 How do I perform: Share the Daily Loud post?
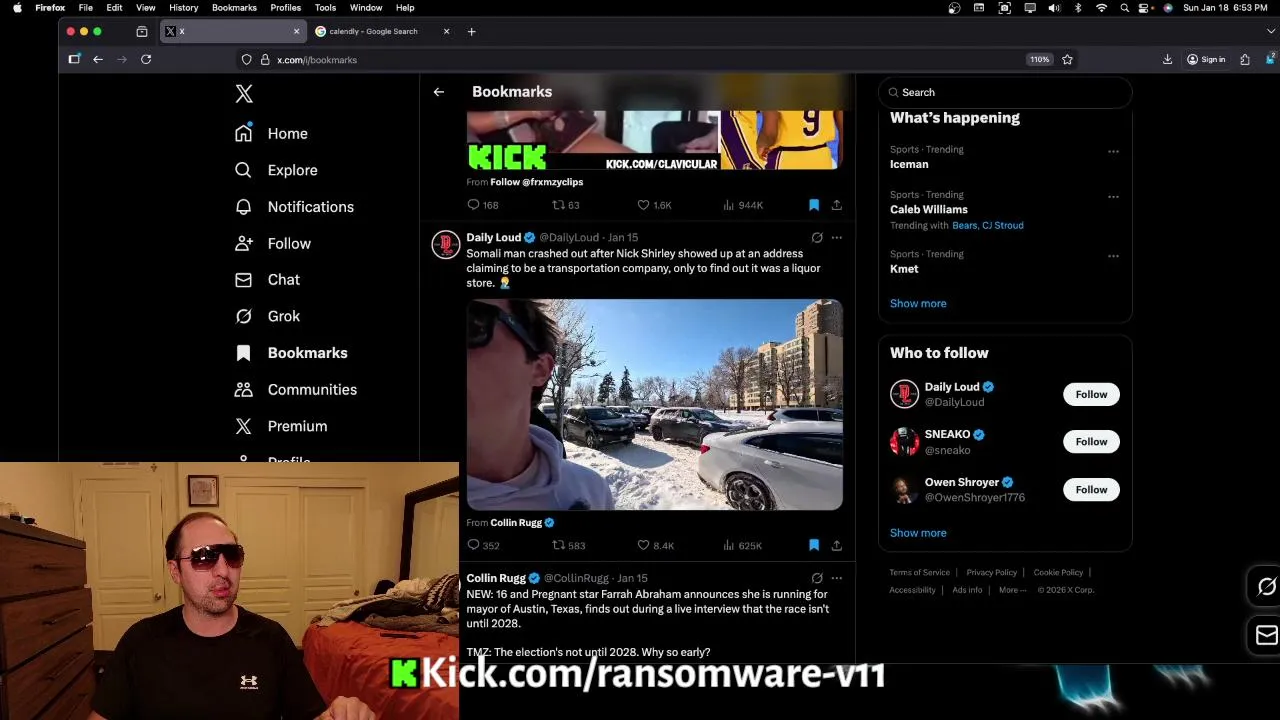click(837, 545)
